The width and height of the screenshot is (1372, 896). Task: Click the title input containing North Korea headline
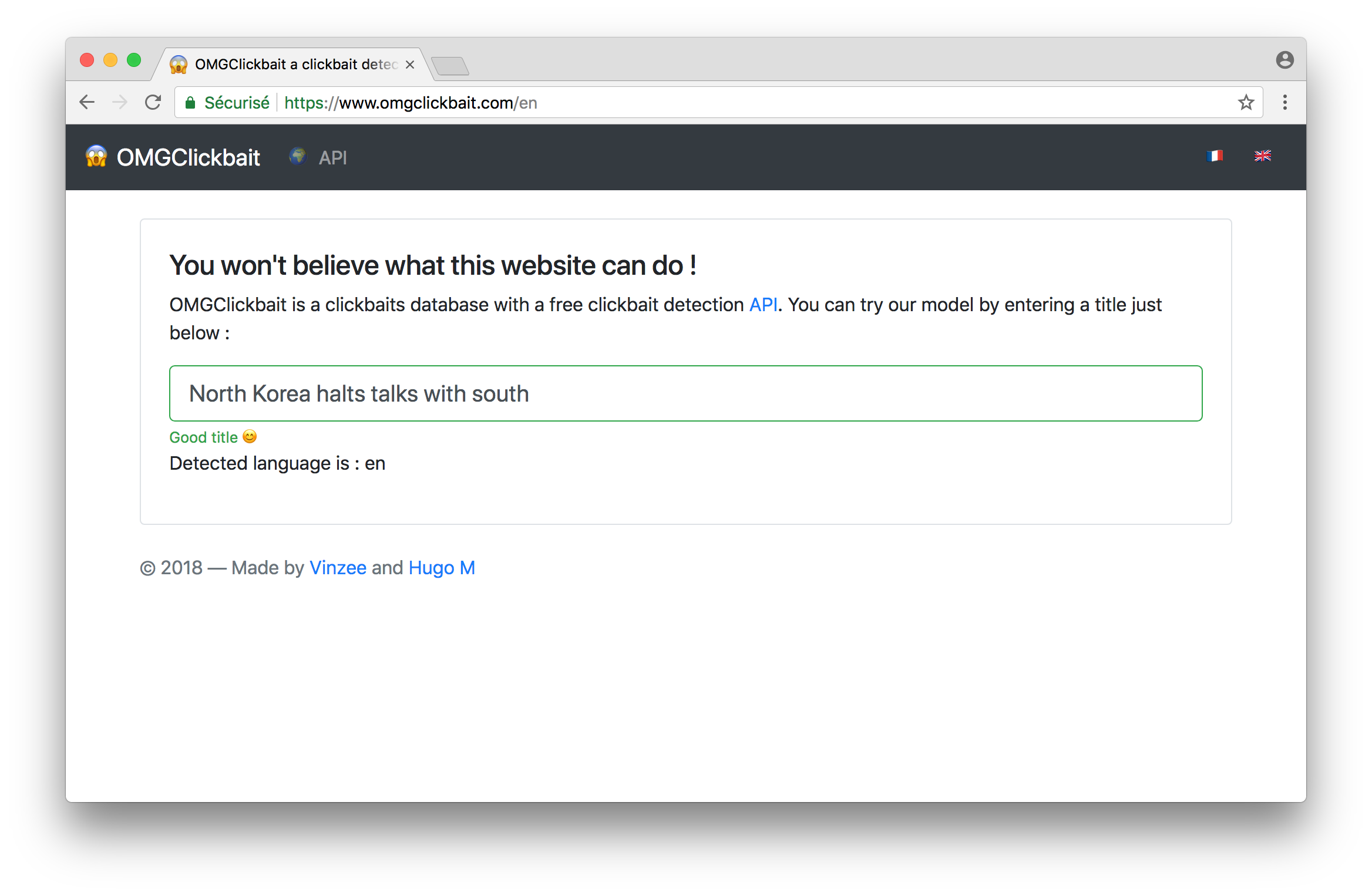point(685,393)
